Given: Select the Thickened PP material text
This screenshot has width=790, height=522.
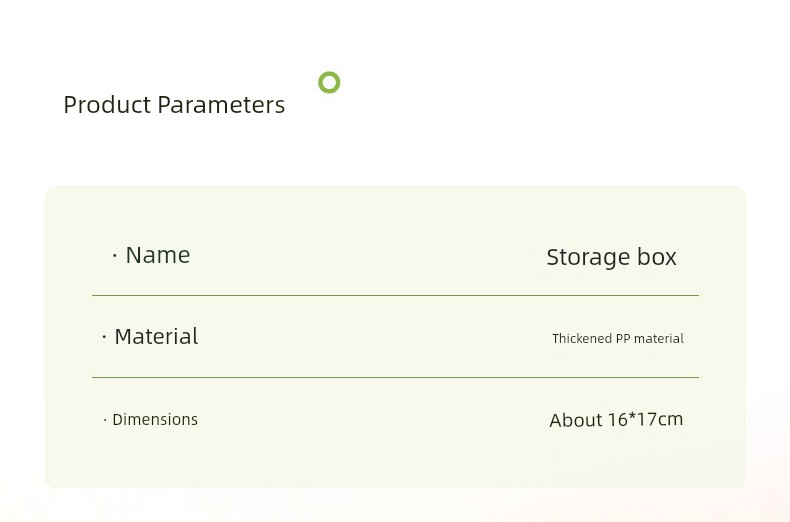Looking at the screenshot, I should tap(618, 339).
